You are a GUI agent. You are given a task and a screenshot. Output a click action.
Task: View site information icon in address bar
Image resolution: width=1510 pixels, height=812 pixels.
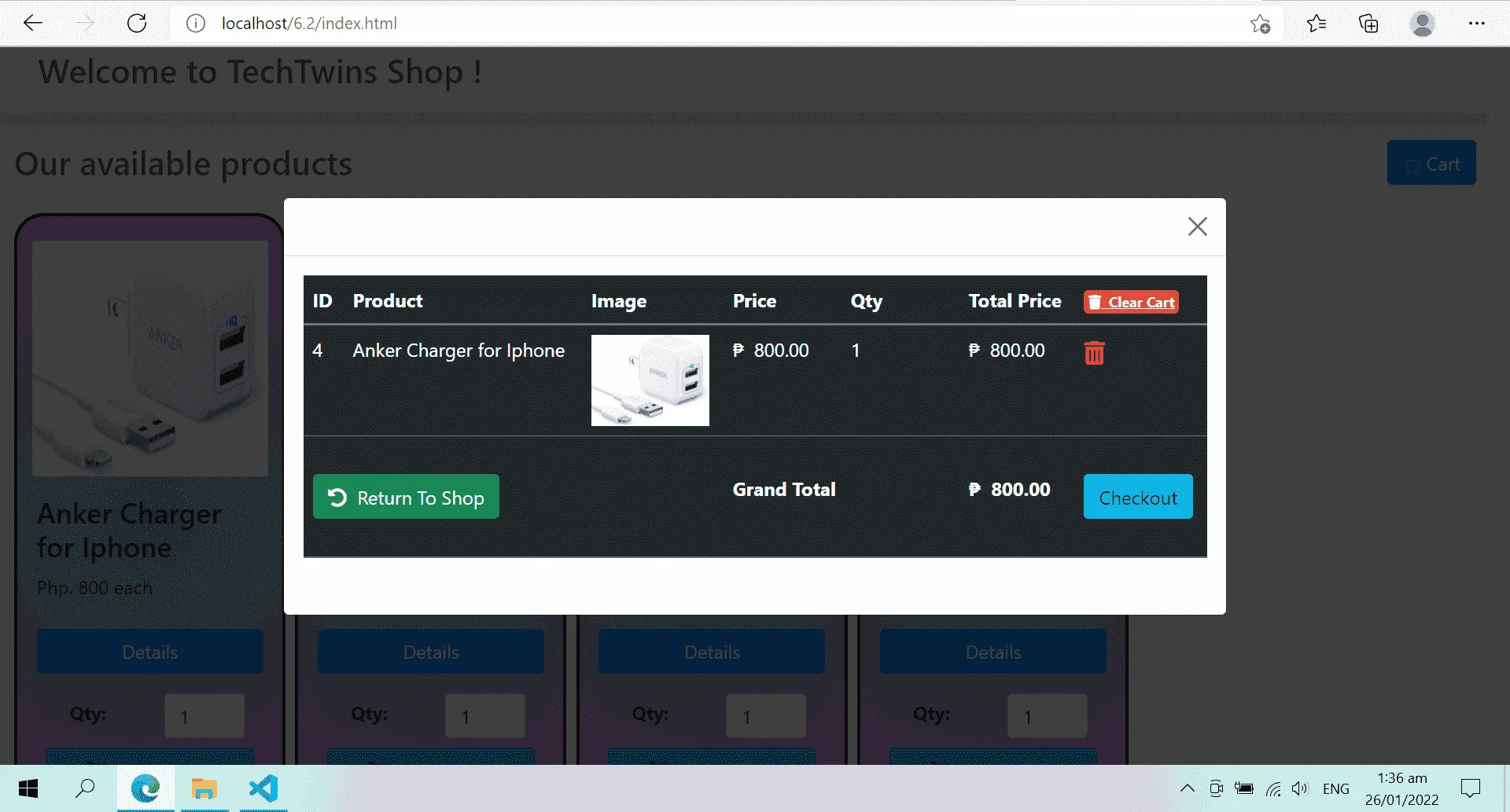pyautogui.click(x=196, y=24)
